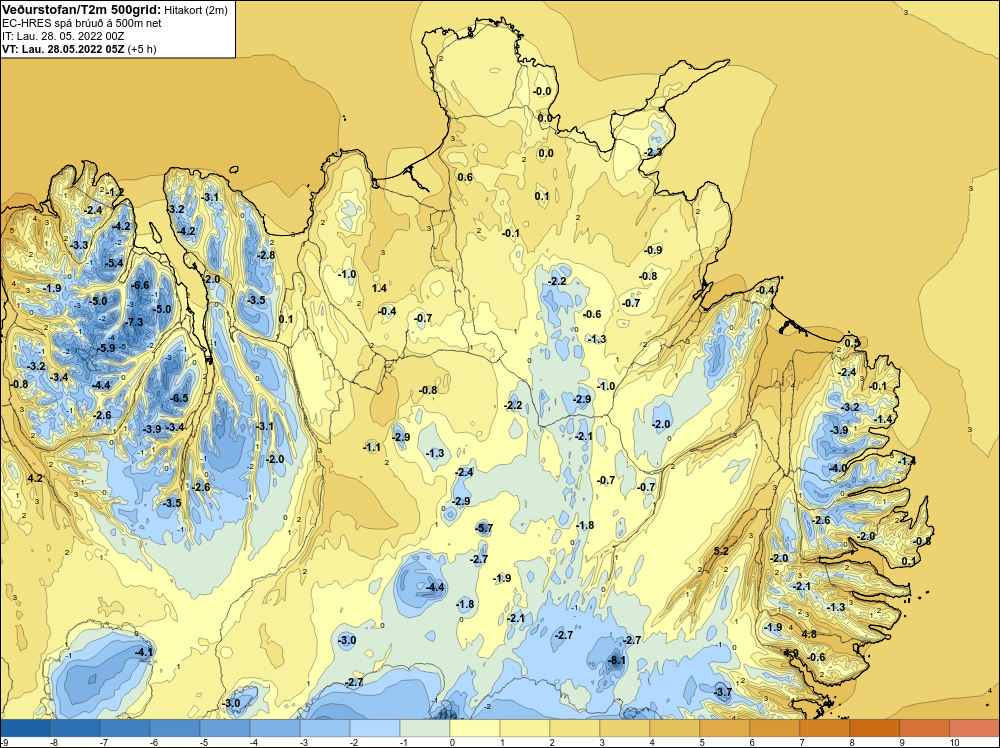
Task: Select the legend swatch between 0 and 1
Action: tap(475, 728)
